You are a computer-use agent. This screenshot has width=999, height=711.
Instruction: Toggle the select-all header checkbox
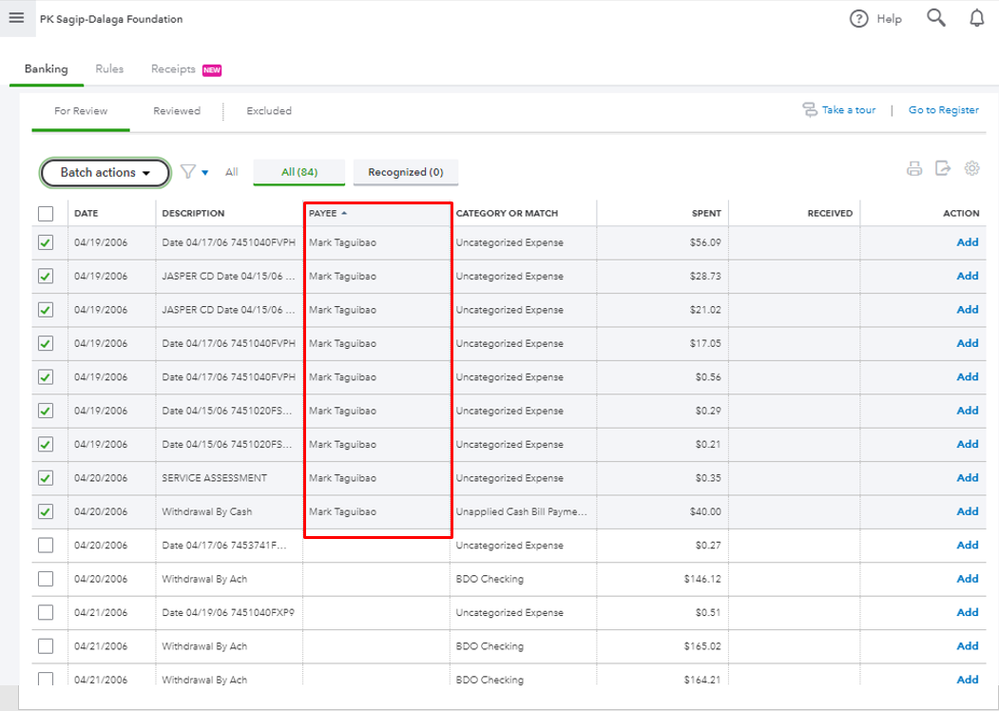click(x=46, y=213)
